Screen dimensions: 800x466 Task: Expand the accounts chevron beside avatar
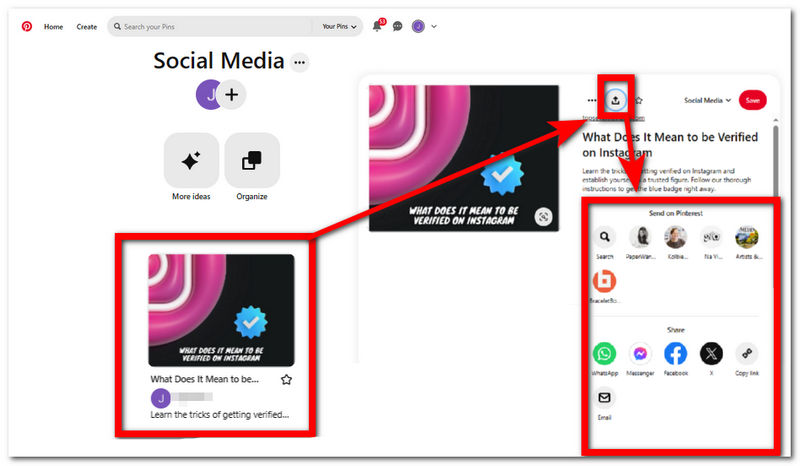coord(434,27)
